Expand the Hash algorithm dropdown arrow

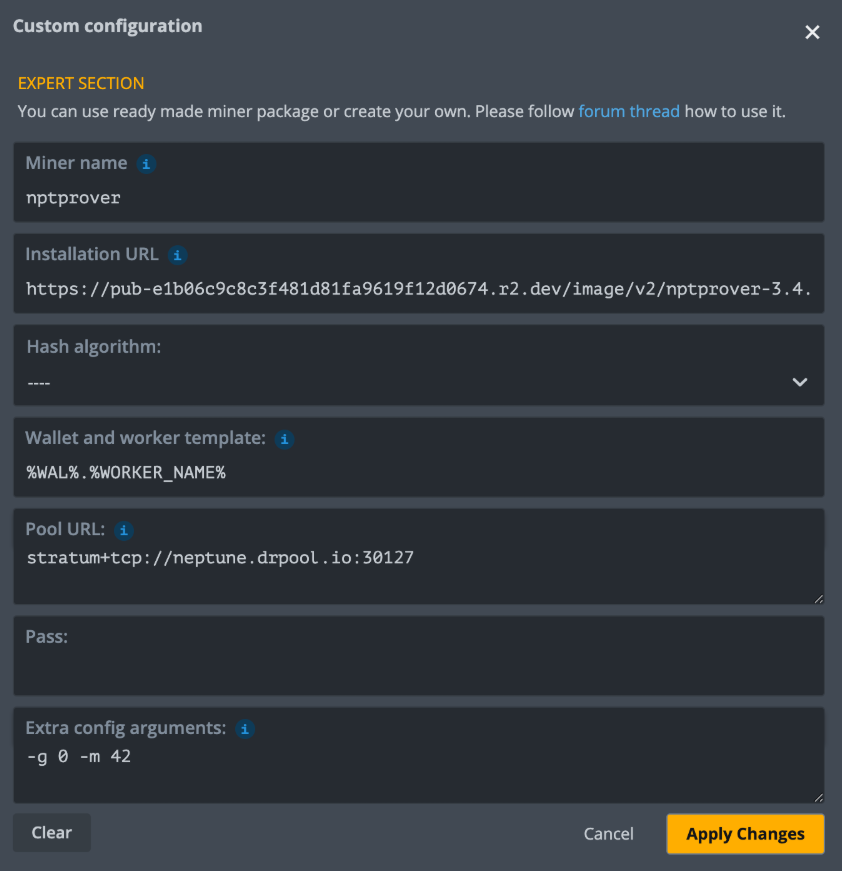[799, 382]
